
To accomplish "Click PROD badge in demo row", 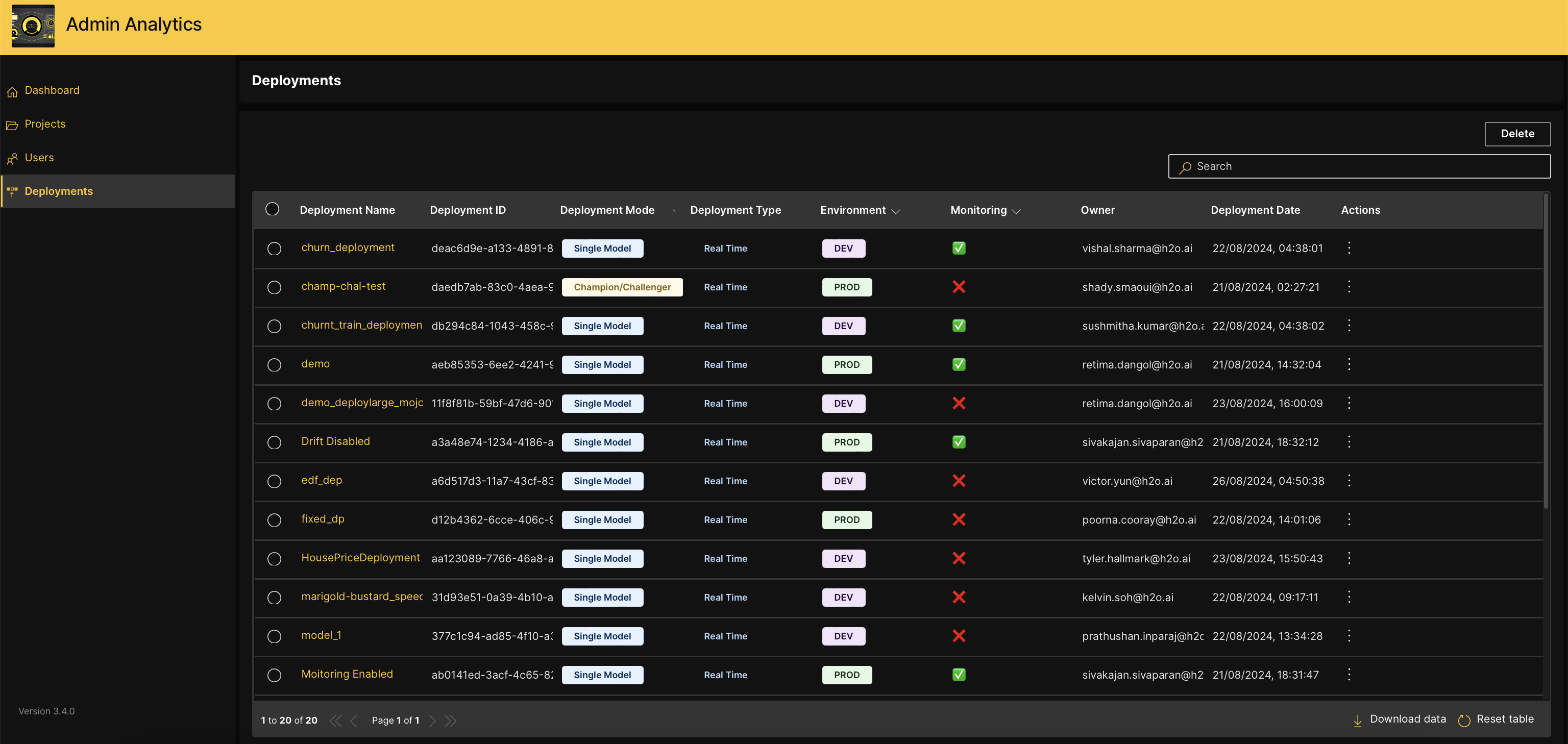I will 847,364.
